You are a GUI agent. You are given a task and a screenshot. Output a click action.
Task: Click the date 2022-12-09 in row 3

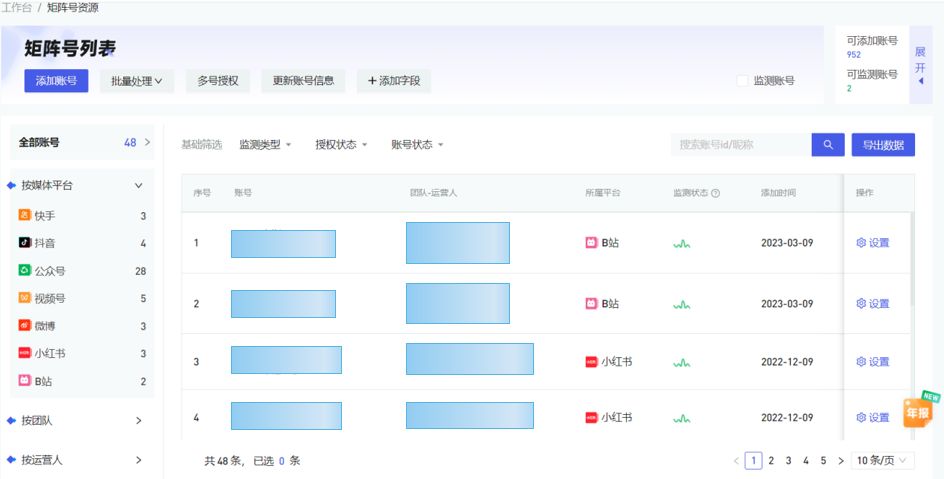pyautogui.click(x=787, y=362)
